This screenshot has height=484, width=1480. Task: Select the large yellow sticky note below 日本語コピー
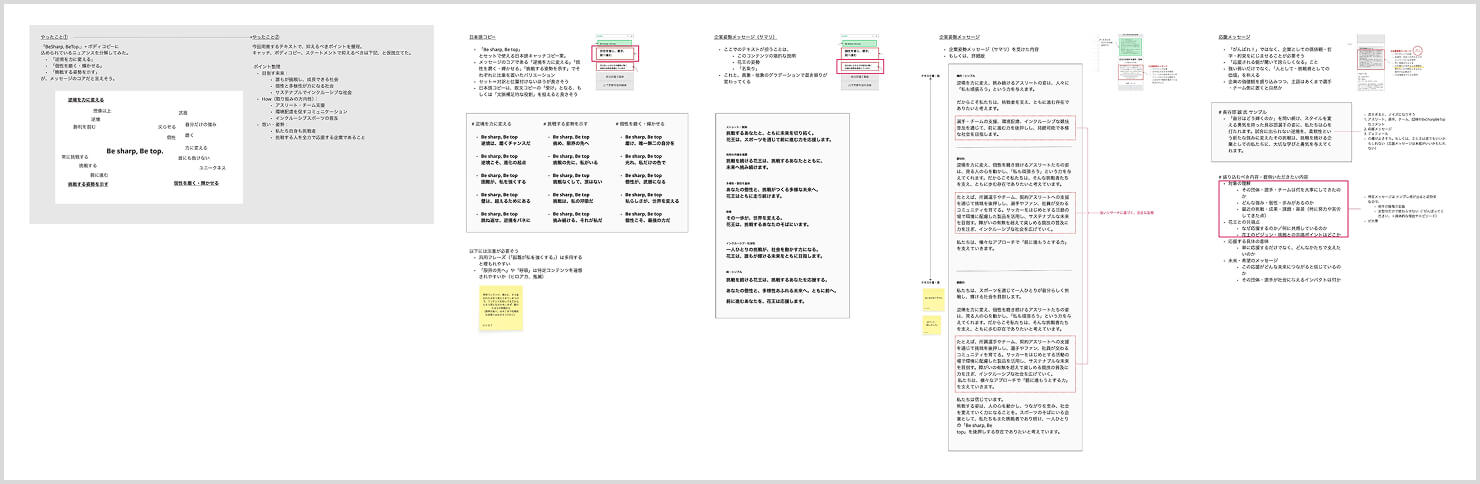tap(500, 309)
